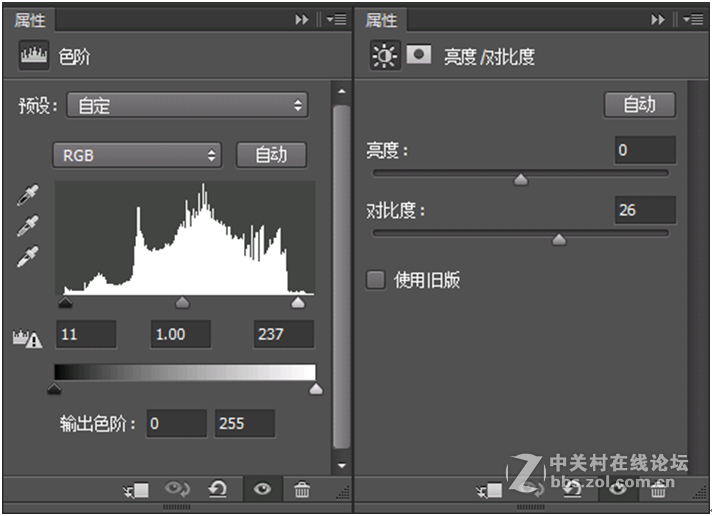Click the highlight input field showing 237
This screenshot has height=516, width=712.
point(284,334)
